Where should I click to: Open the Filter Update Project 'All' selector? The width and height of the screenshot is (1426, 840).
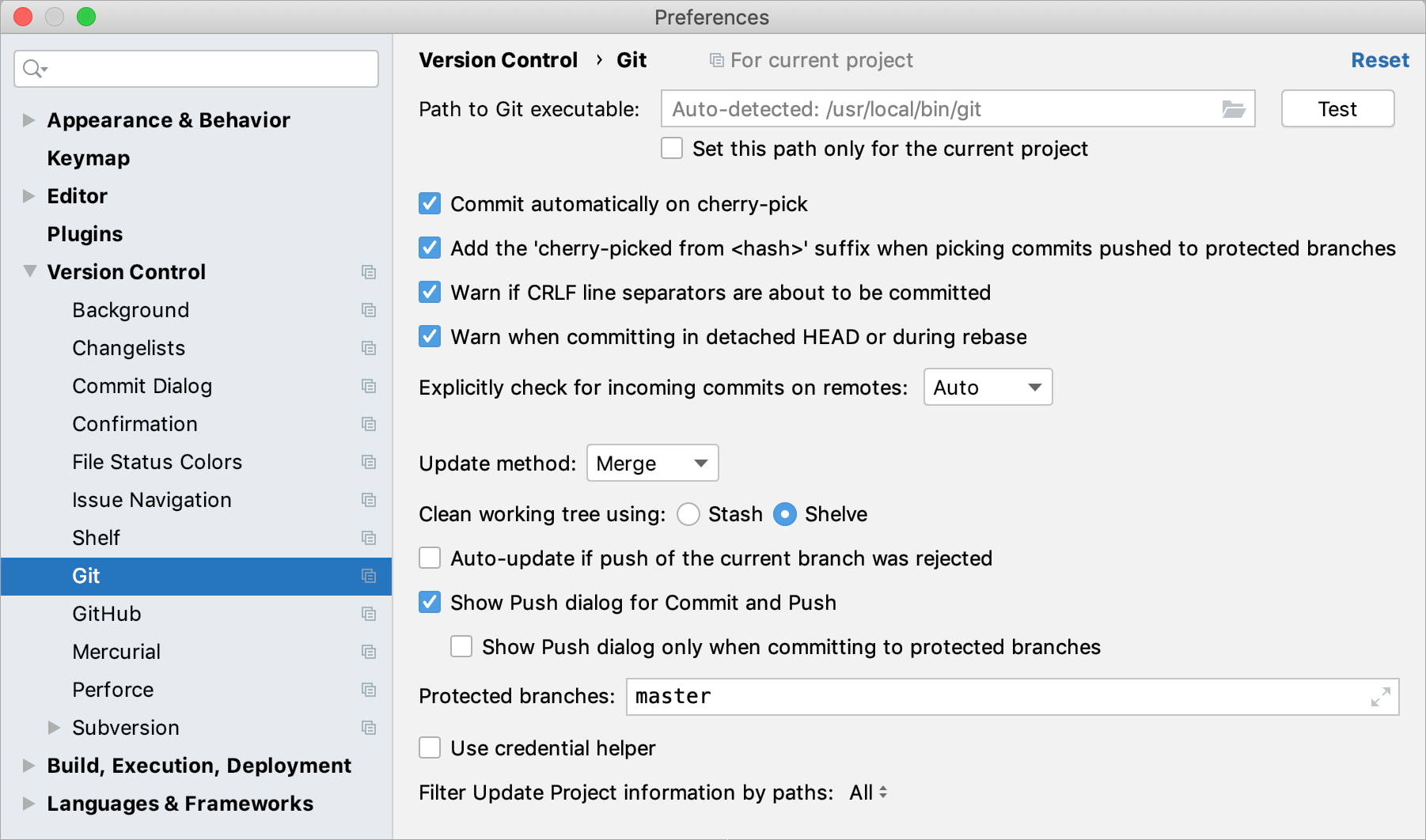click(868, 793)
